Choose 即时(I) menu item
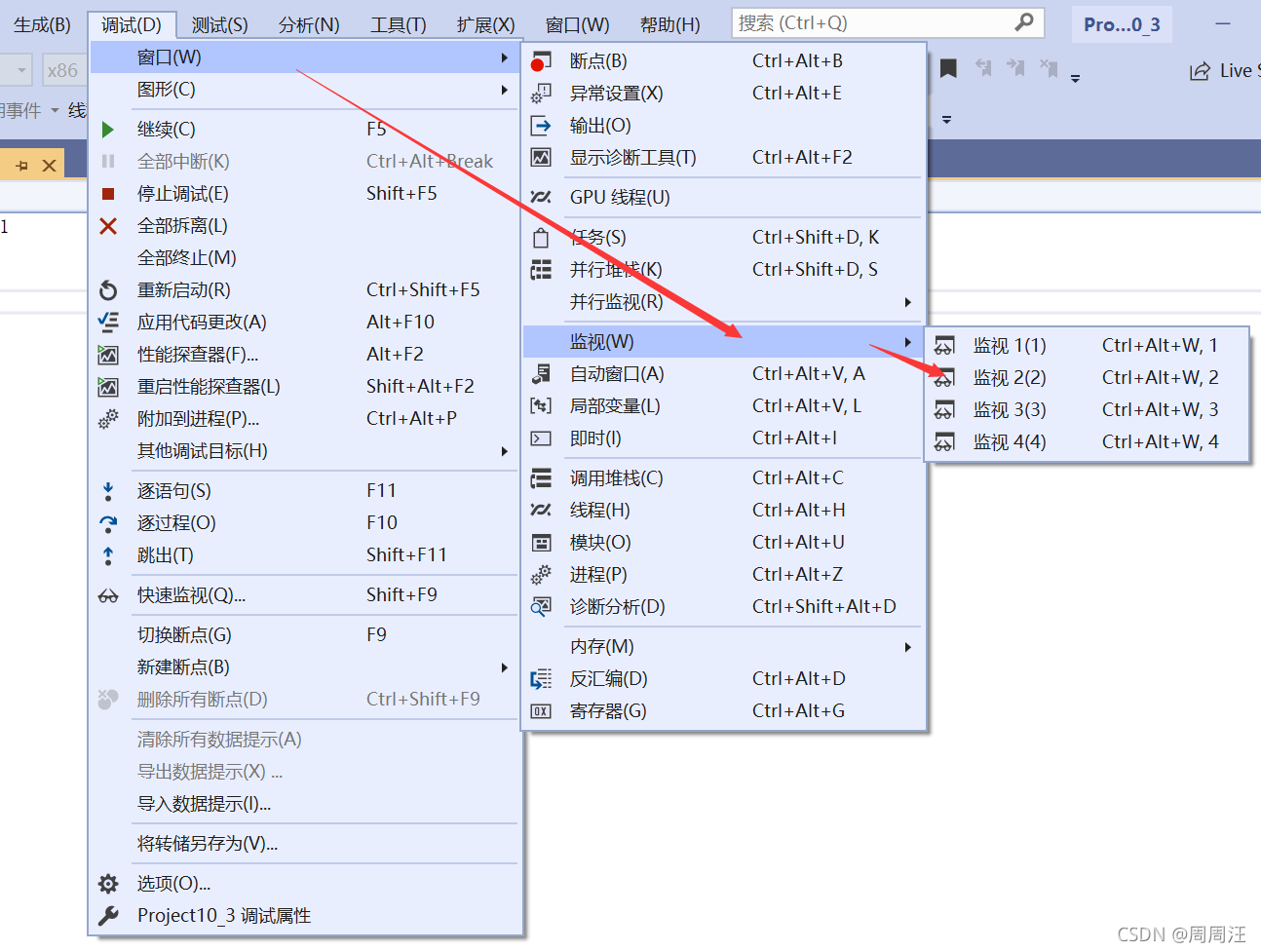Viewport: 1261px width, 952px height. 724,438
